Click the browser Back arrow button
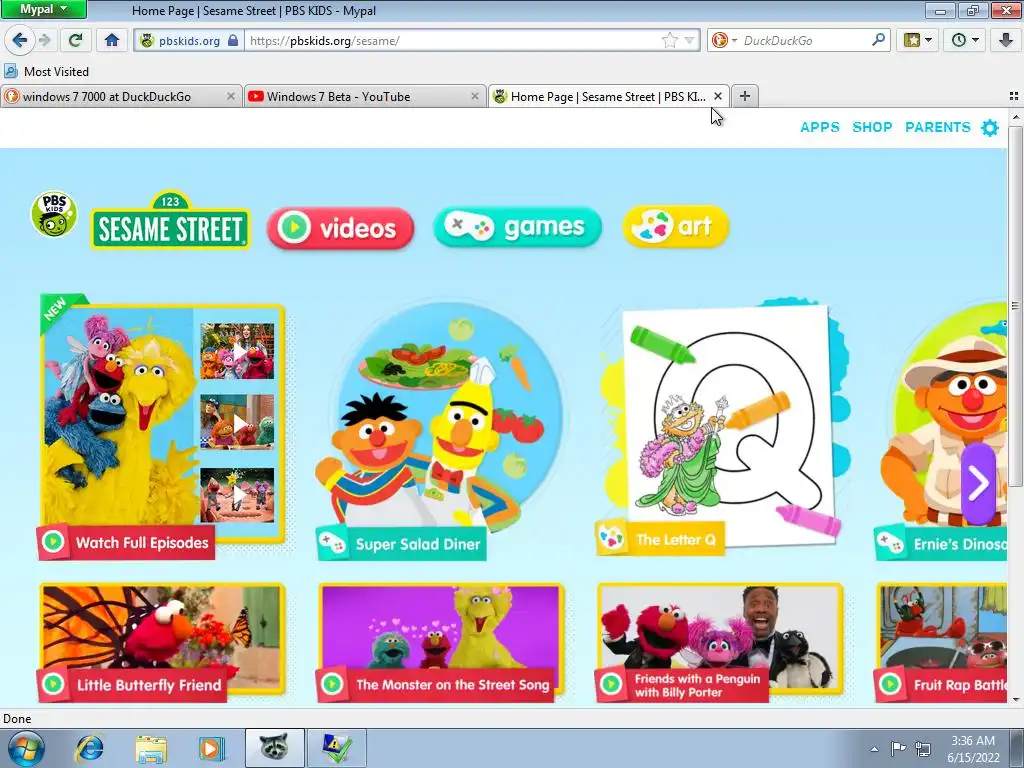This screenshot has height=768, width=1024. pyautogui.click(x=20, y=40)
